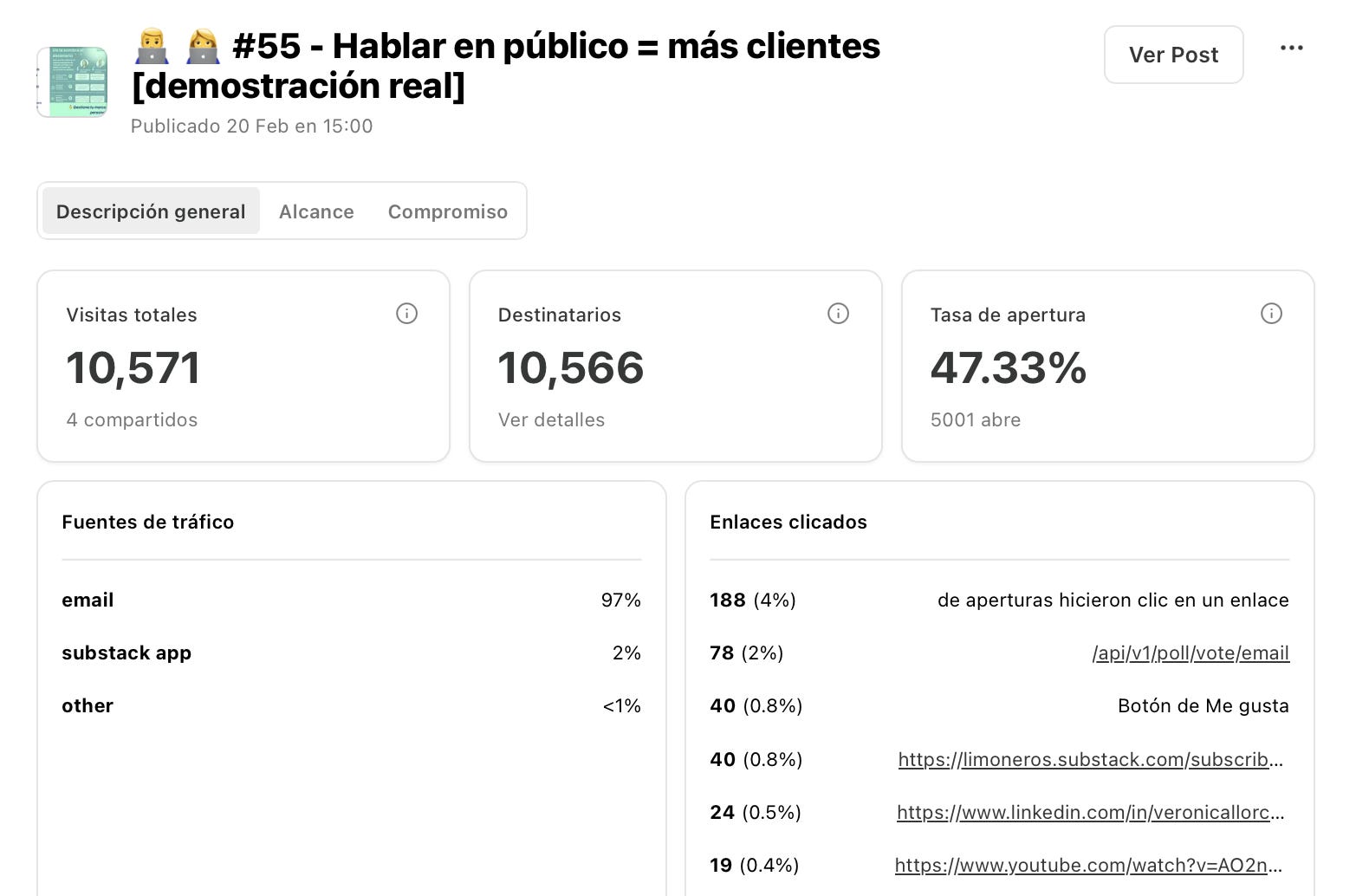Click the 2% substack app percentage
The height and width of the screenshot is (896, 1369).
626,653
